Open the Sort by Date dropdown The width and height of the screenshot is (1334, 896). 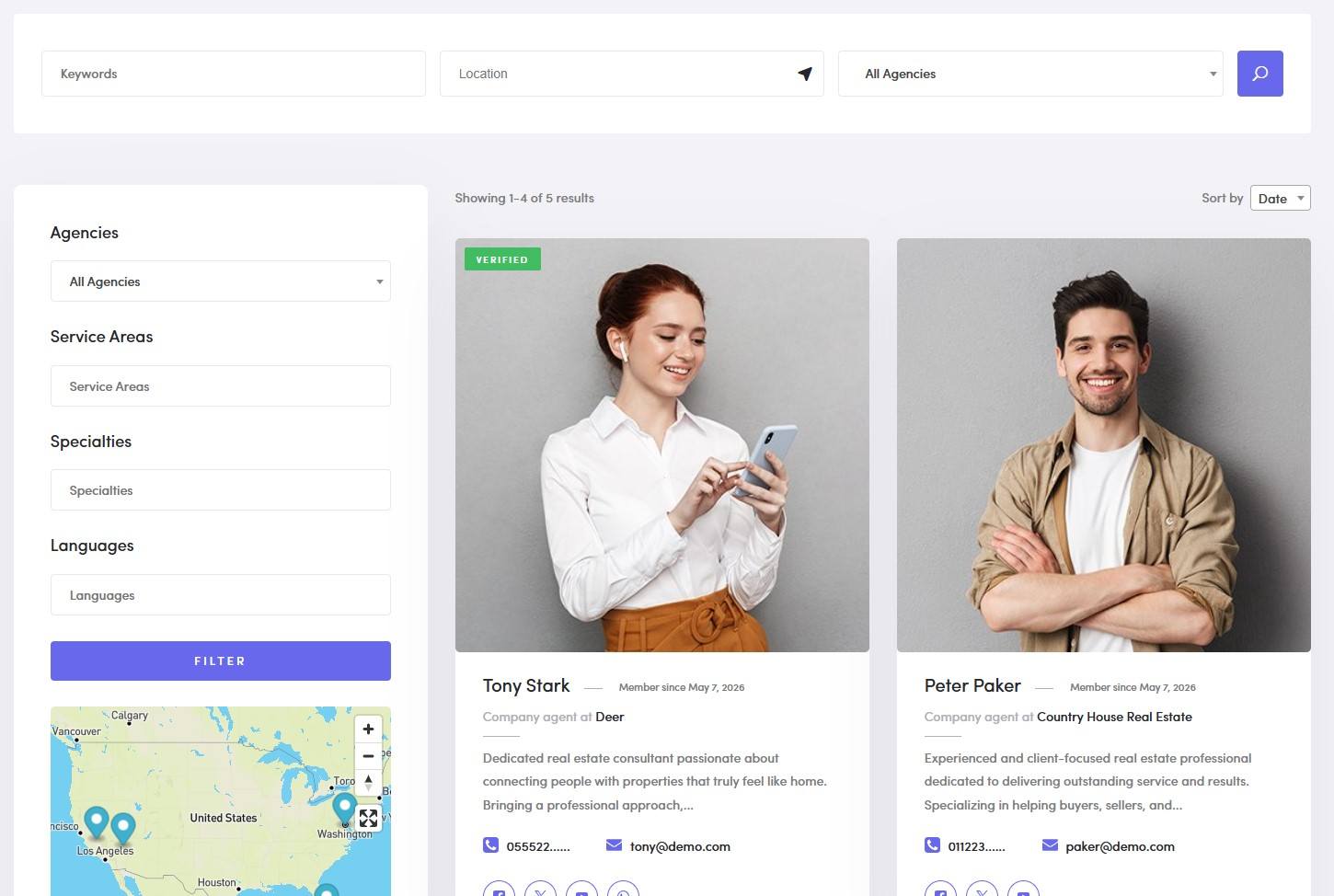1280,198
